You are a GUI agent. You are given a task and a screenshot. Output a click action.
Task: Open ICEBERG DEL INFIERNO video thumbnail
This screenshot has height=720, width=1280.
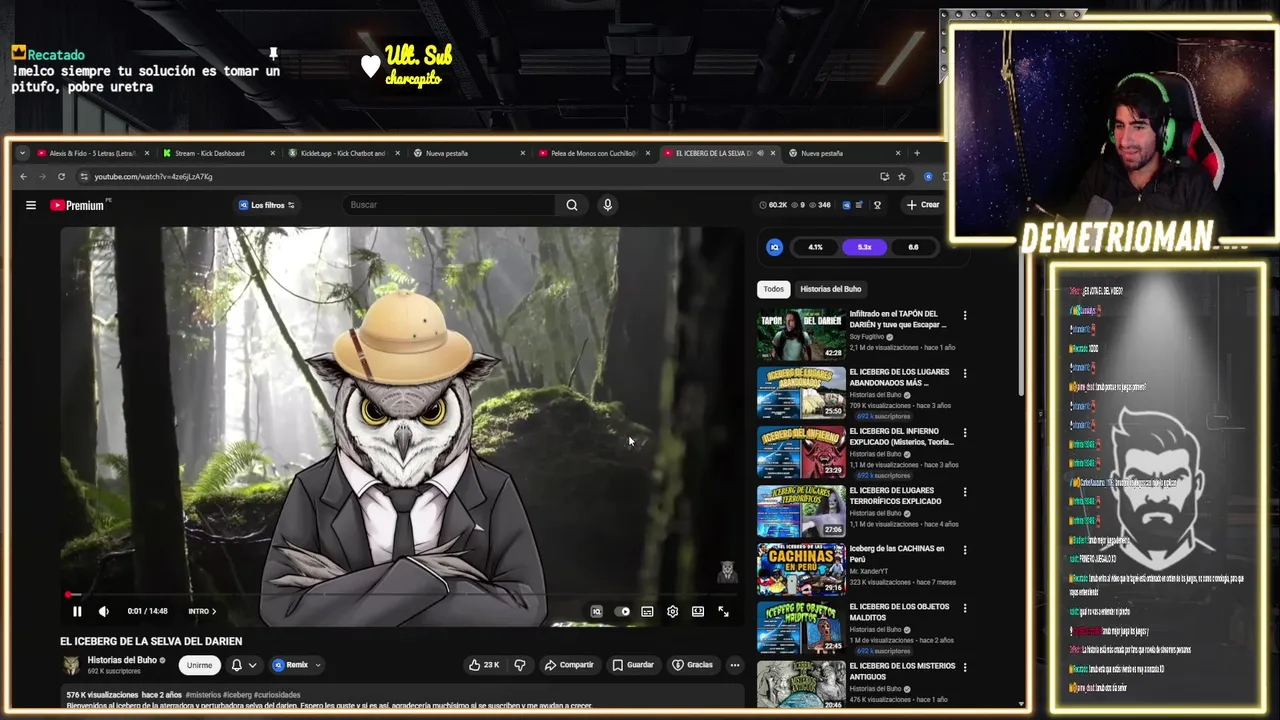[801, 452]
